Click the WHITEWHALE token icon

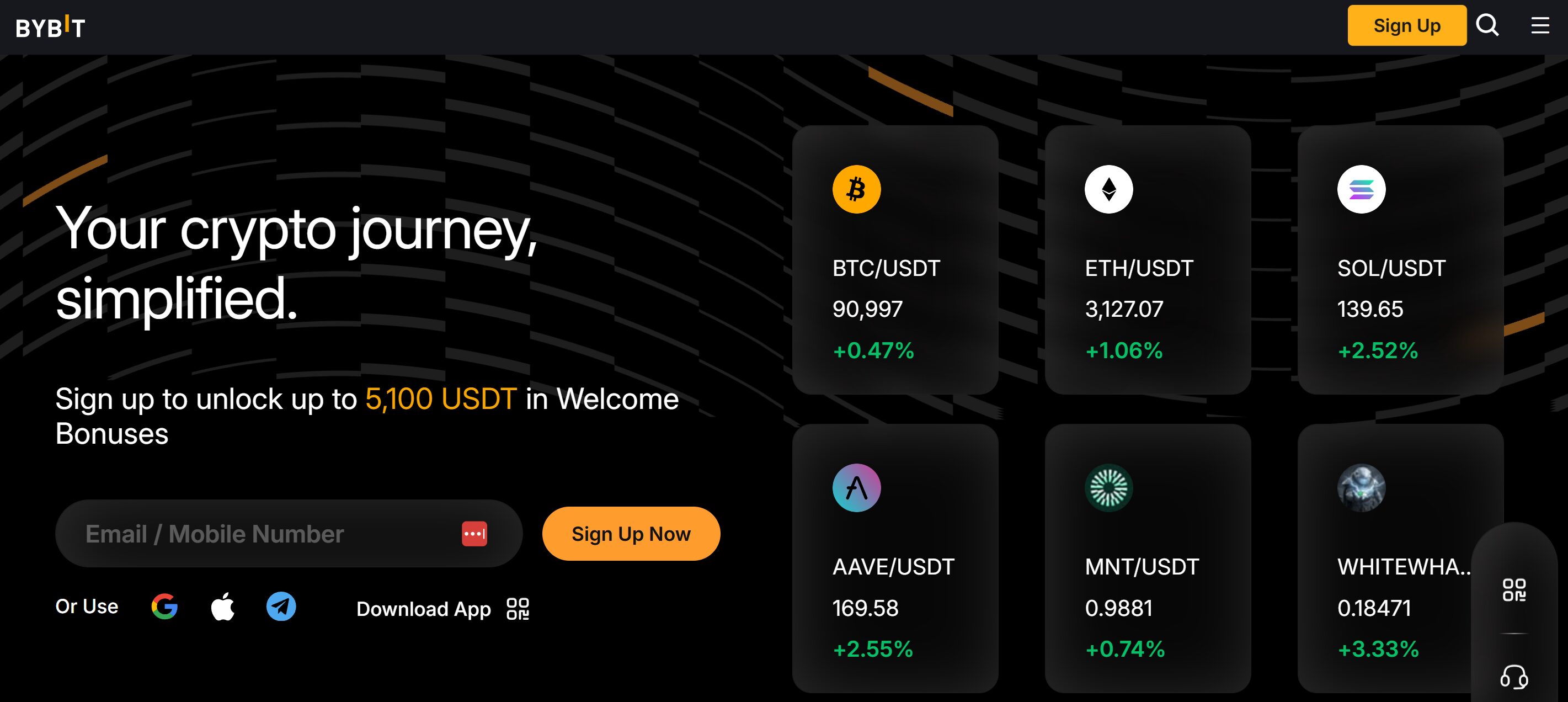pos(1361,488)
